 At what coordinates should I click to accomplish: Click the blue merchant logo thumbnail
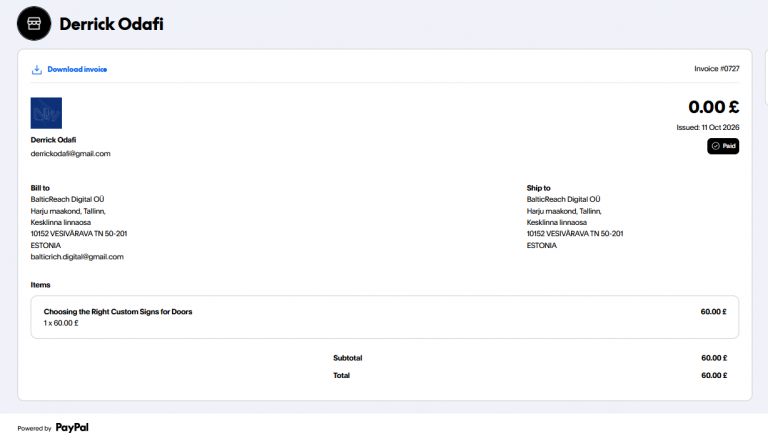pyautogui.click(x=46, y=113)
